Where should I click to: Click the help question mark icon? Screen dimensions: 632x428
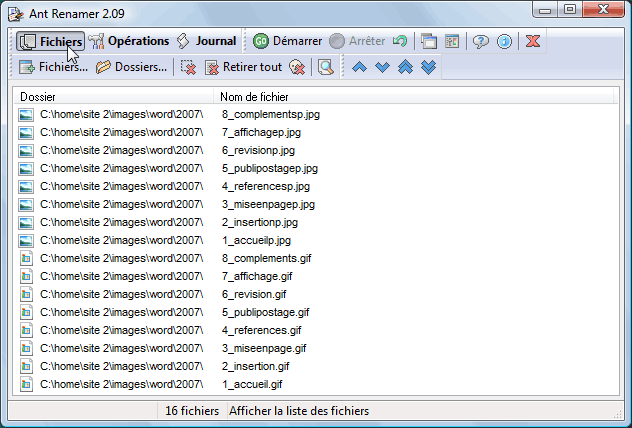pyautogui.click(x=481, y=42)
